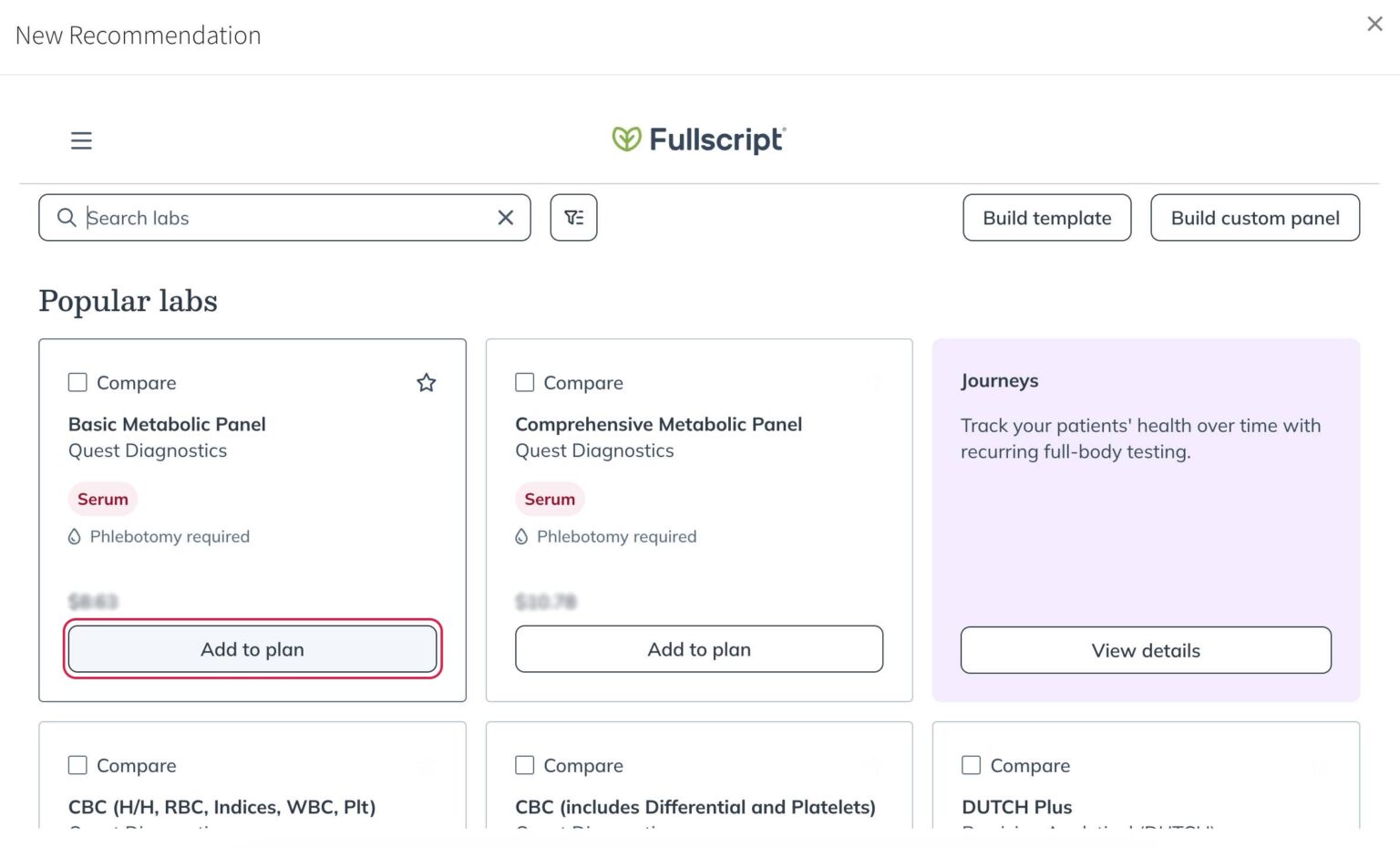Open the lab filters icon
The width and height of the screenshot is (1400, 848).
pos(573,217)
